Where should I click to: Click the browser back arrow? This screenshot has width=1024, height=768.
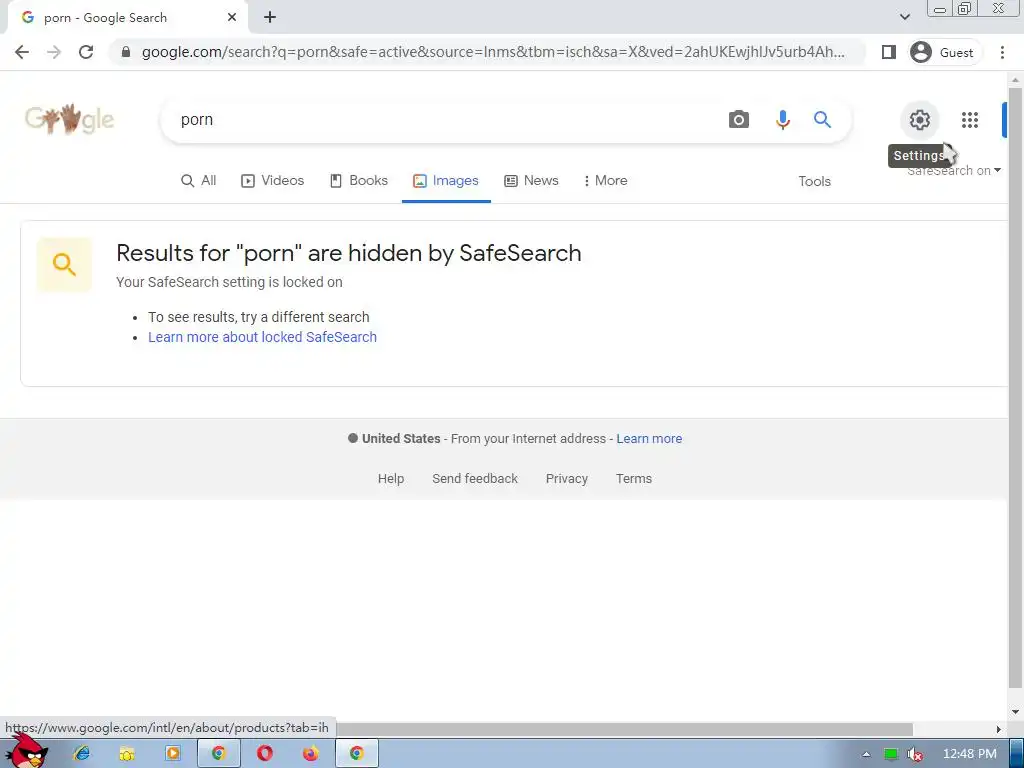coord(22,52)
